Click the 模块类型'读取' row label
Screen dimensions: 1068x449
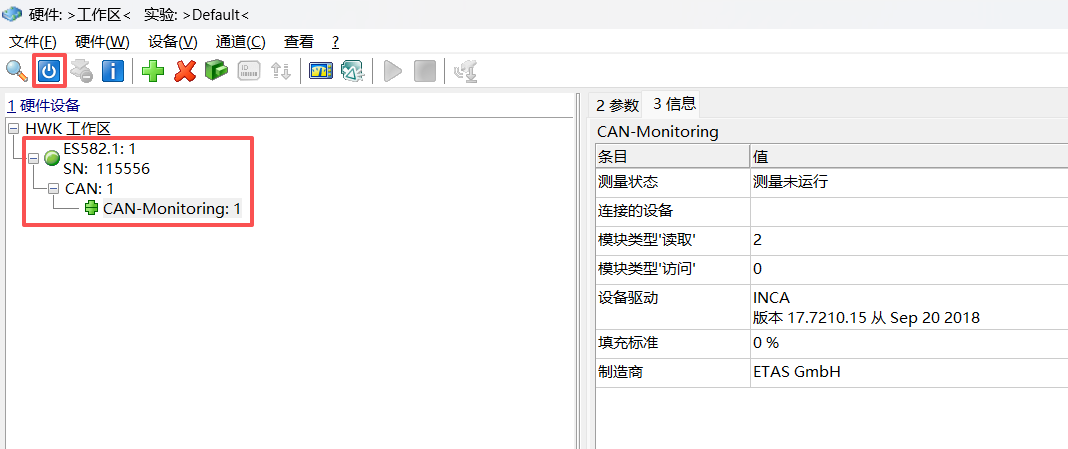coord(646,240)
